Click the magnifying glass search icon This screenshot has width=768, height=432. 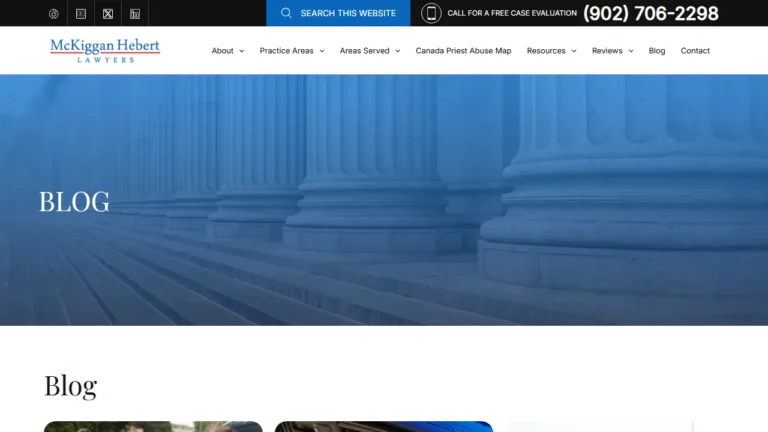pyautogui.click(x=286, y=13)
